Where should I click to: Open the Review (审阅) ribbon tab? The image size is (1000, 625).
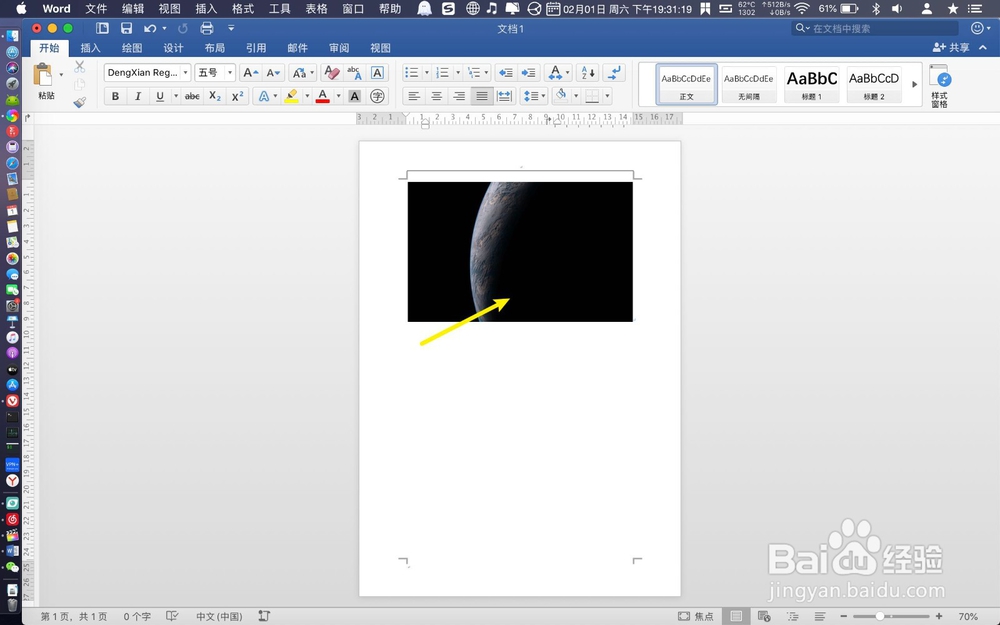[x=339, y=48]
